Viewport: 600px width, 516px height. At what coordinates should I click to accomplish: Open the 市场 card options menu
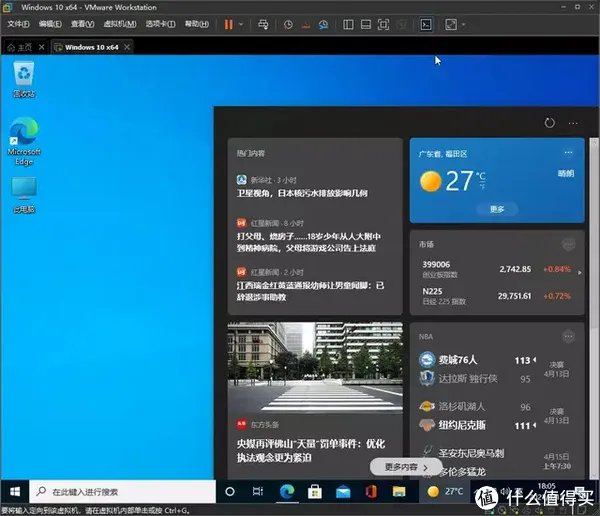click(568, 244)
